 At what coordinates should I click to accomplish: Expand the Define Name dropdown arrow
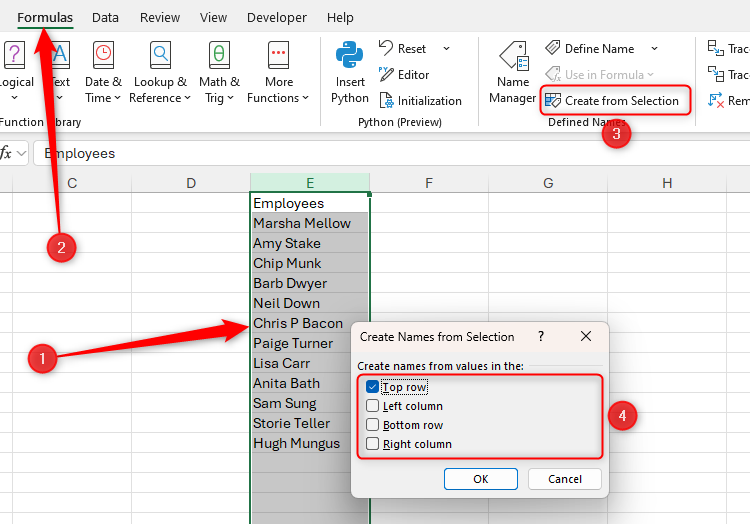point(655,48)
